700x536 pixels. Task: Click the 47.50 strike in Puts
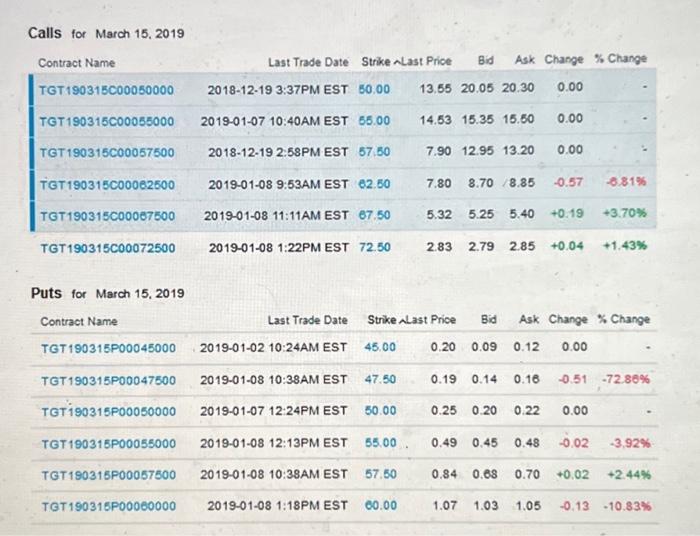point(380,379)
